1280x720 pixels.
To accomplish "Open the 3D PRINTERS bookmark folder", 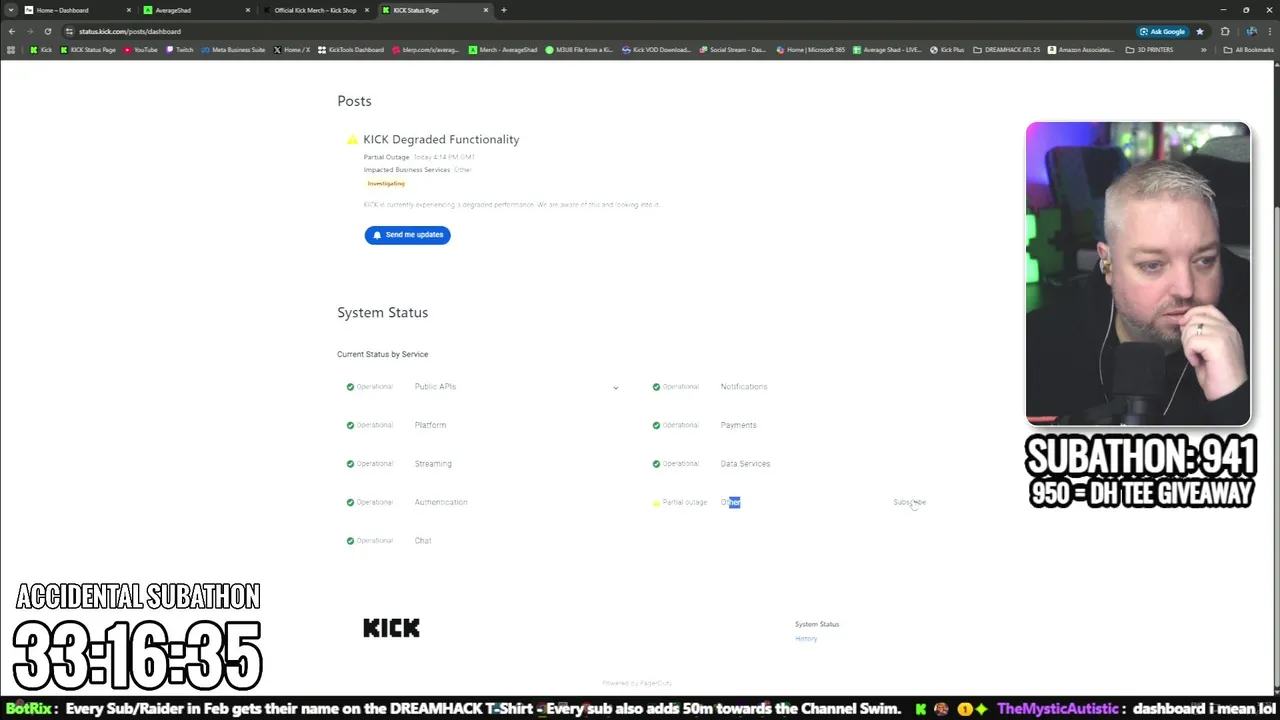I will 1150,50.
